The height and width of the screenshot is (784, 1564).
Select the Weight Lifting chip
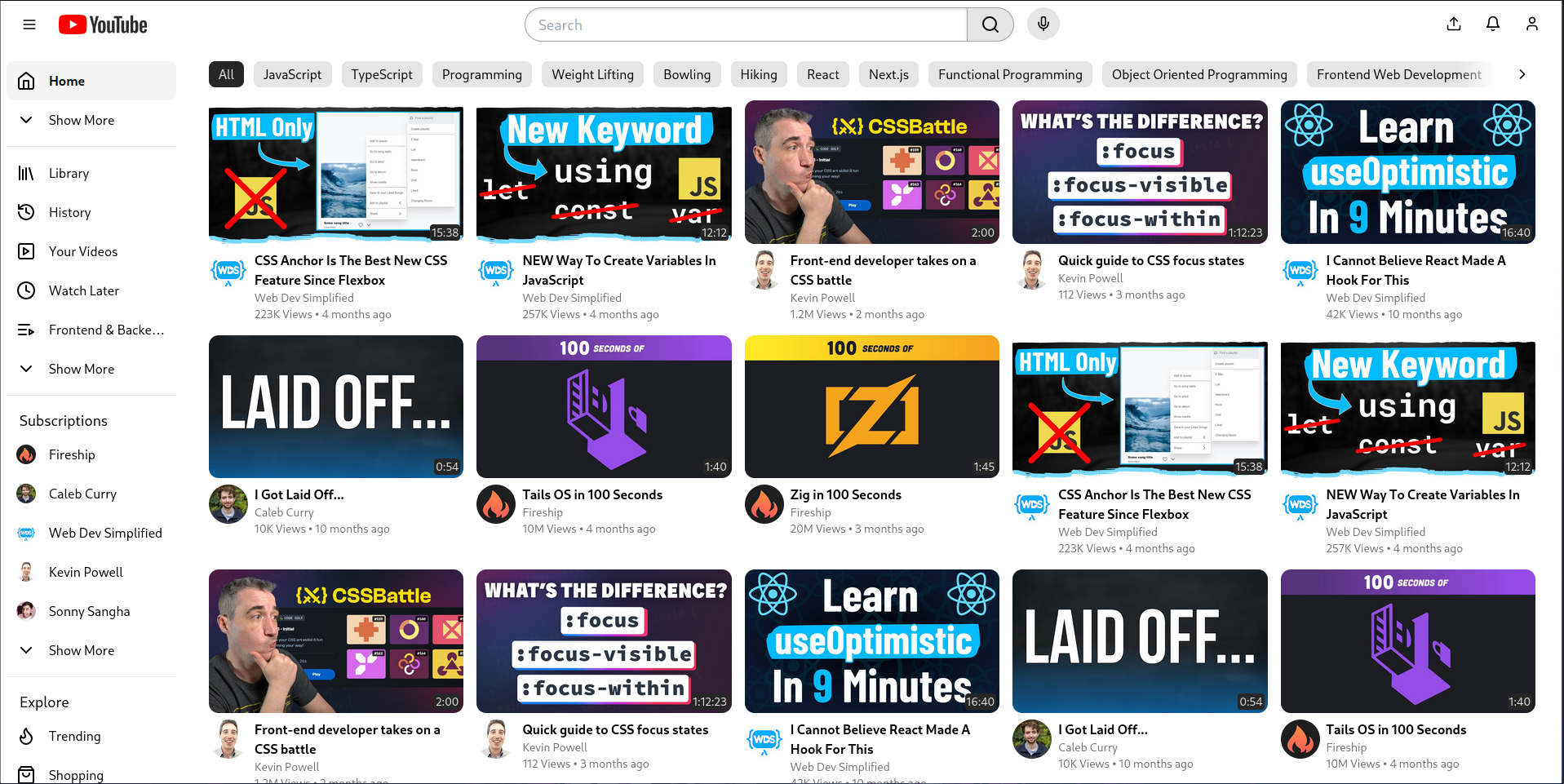pos(593,74)
